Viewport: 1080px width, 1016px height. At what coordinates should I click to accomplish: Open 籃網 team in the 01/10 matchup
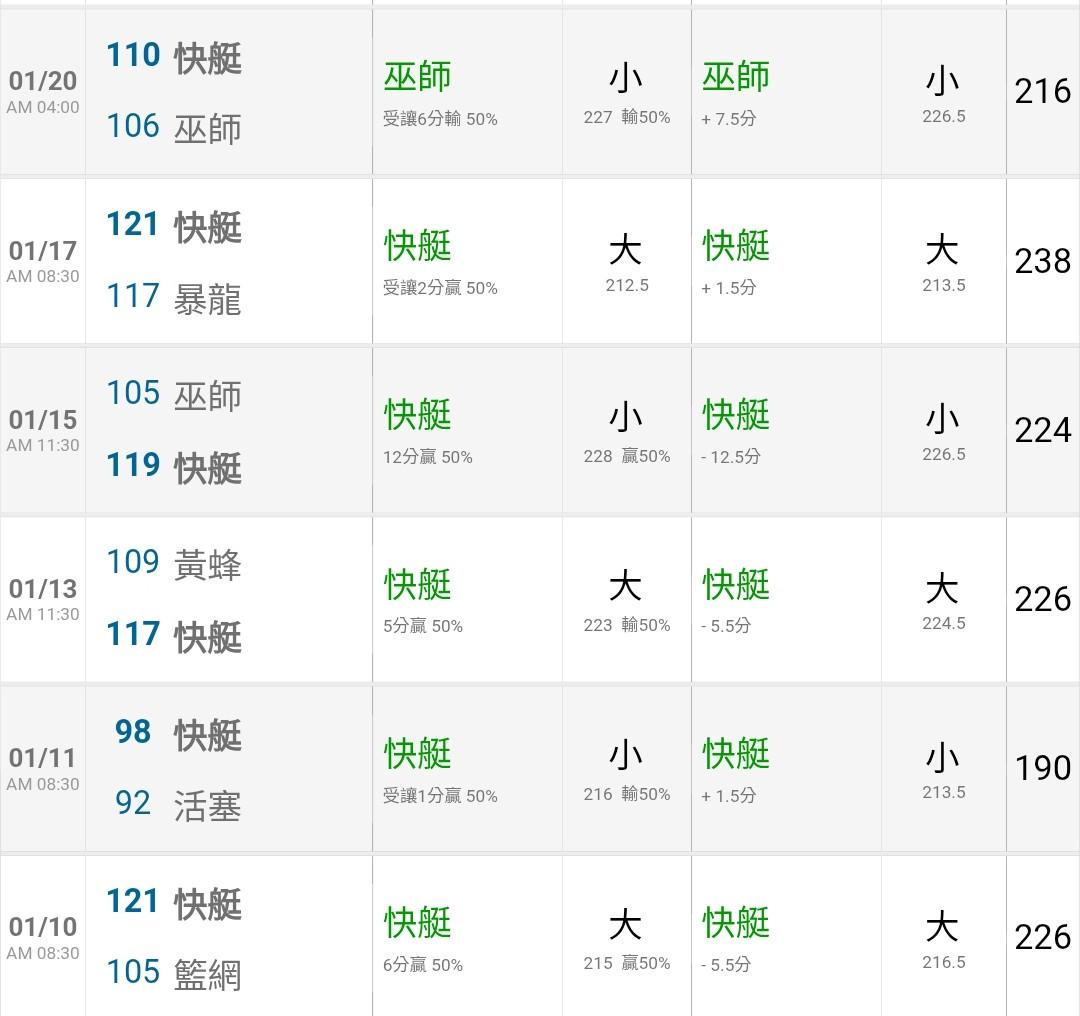click(x=207, y=974)
